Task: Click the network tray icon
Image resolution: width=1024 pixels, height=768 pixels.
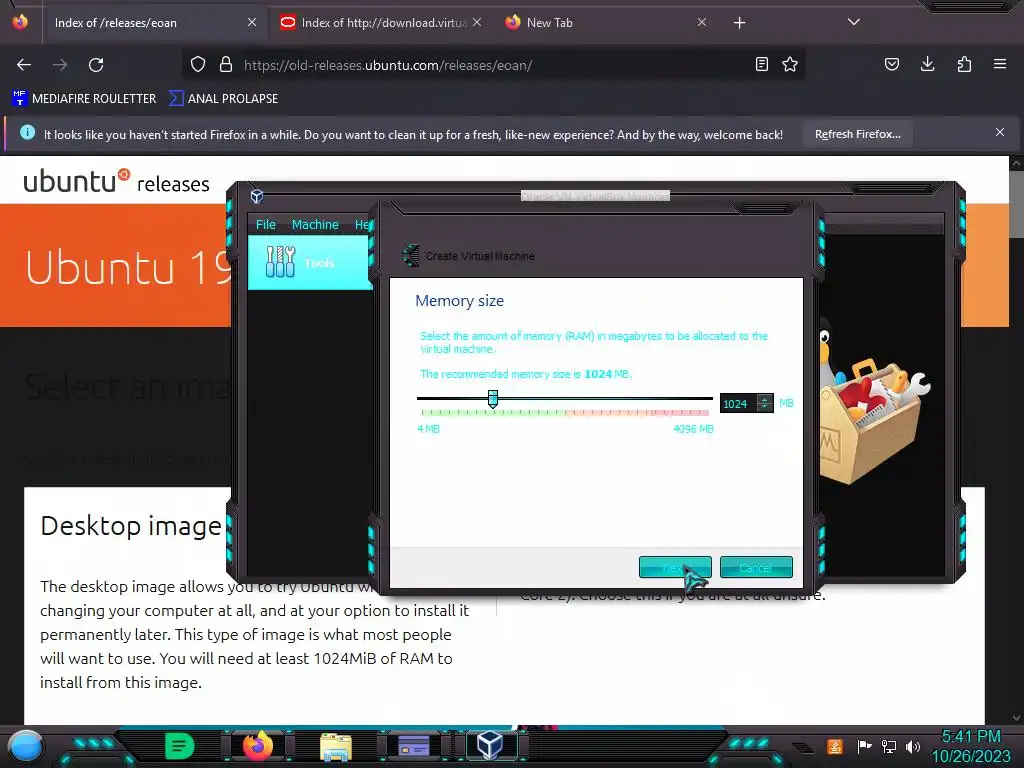Action: pos(889,746)
